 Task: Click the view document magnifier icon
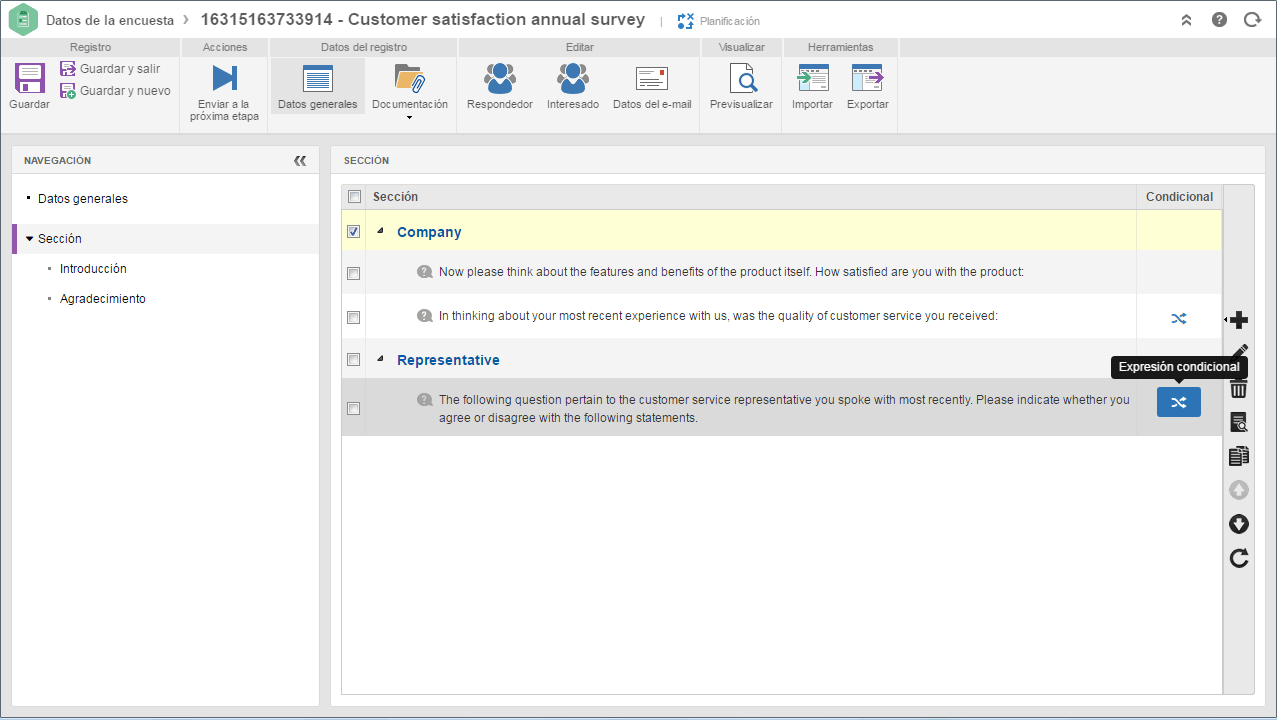tap(1239, 423)
